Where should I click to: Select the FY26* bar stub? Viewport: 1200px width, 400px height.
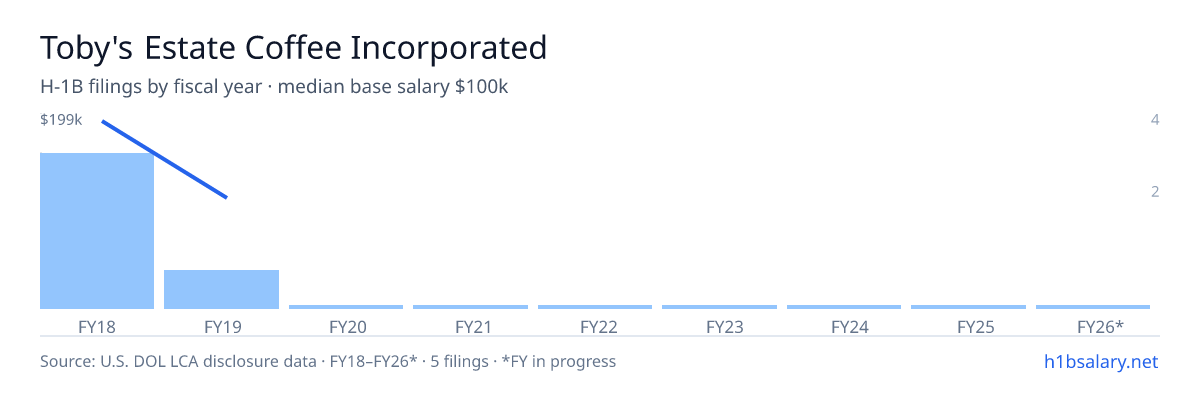coord(1093,307)
